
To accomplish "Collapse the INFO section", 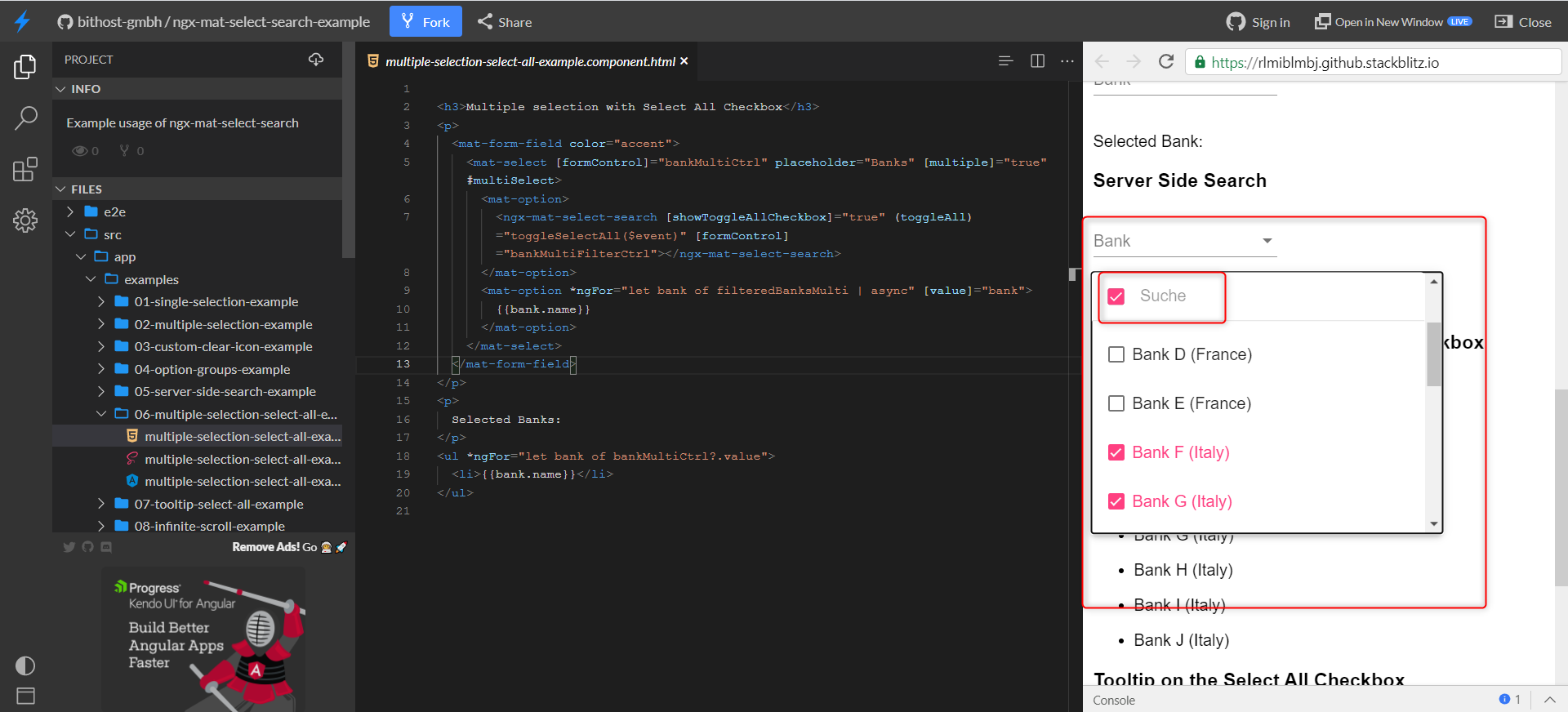I will [x=60, y=89].
